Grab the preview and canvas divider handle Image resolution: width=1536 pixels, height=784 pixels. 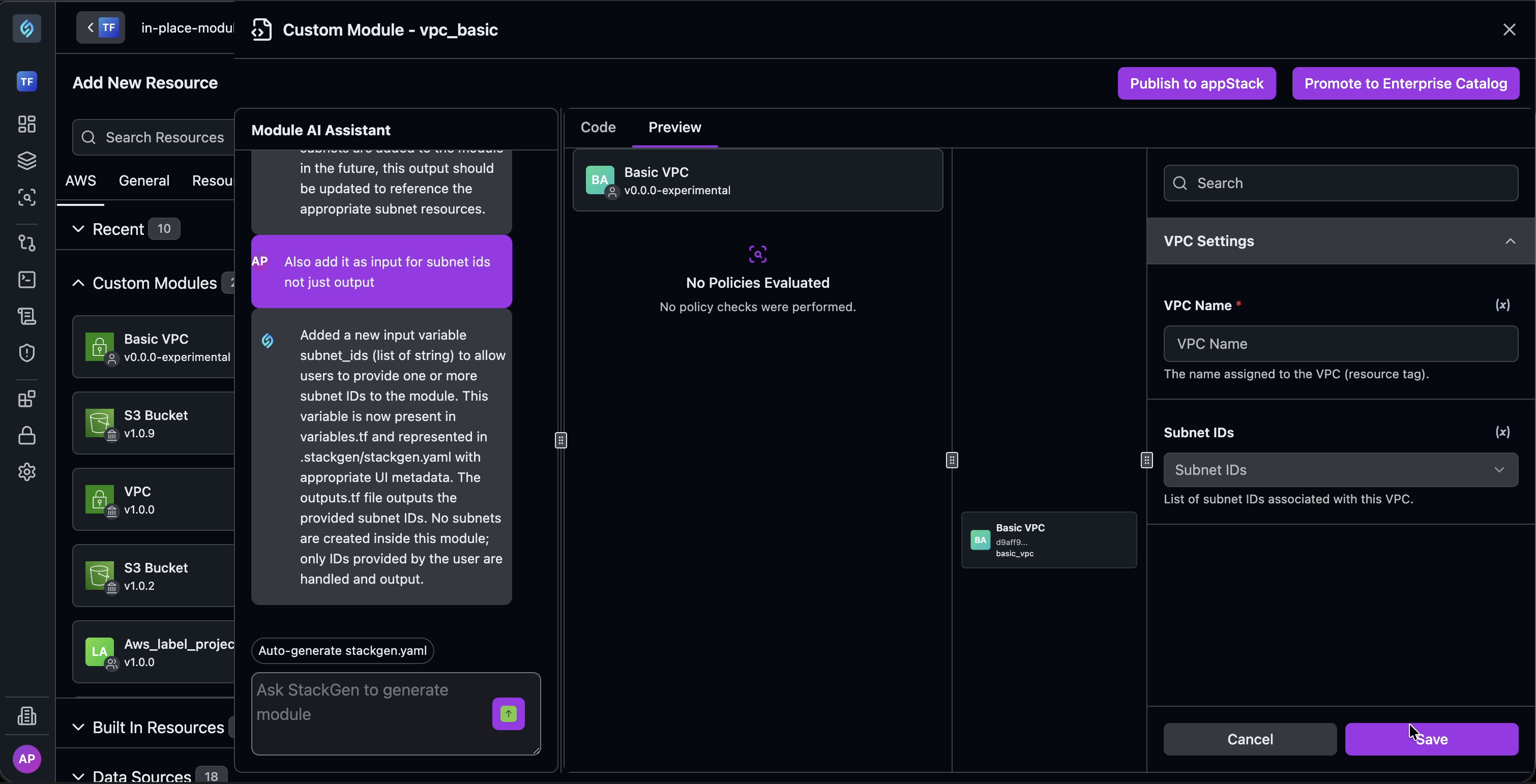click(952, 460)
